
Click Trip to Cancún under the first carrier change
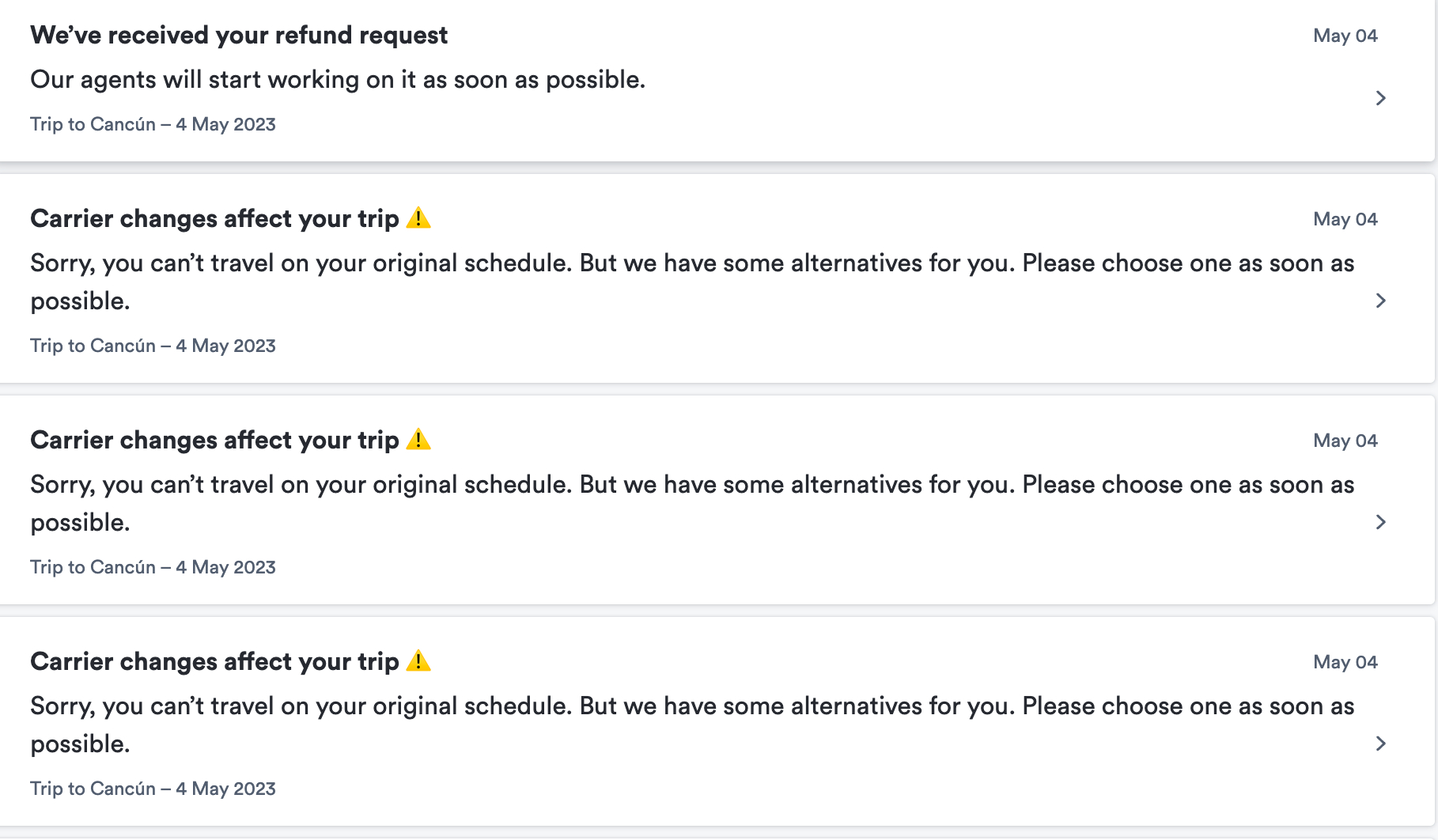coord(153,346)
